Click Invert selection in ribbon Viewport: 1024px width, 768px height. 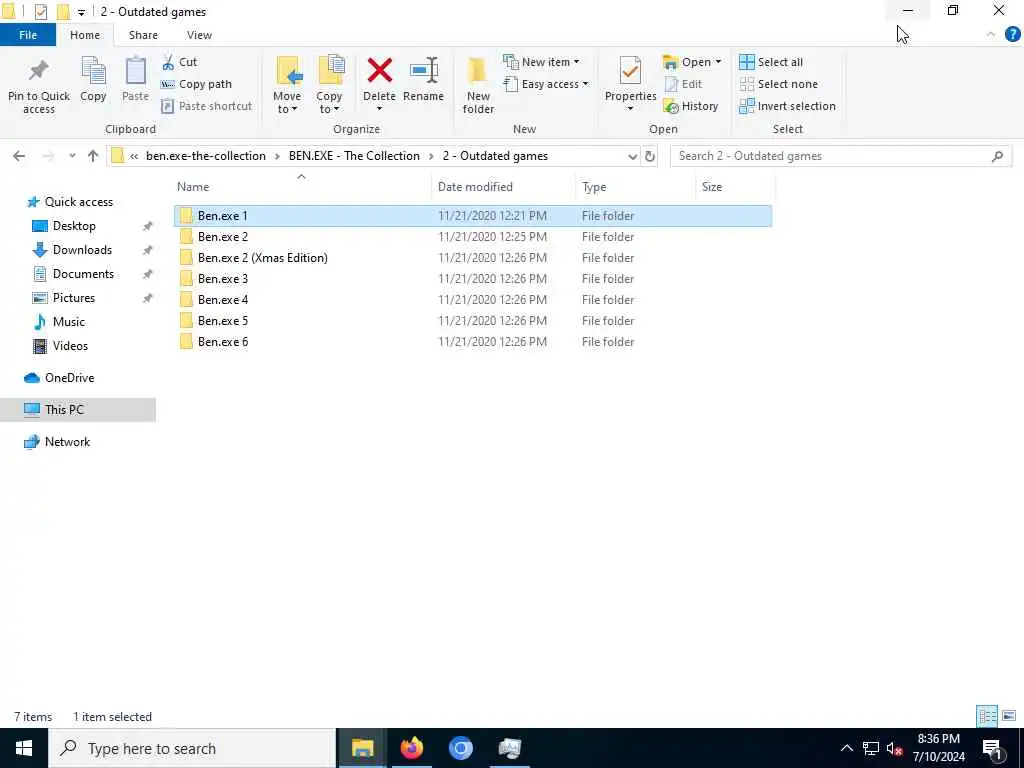pos(788,106)
